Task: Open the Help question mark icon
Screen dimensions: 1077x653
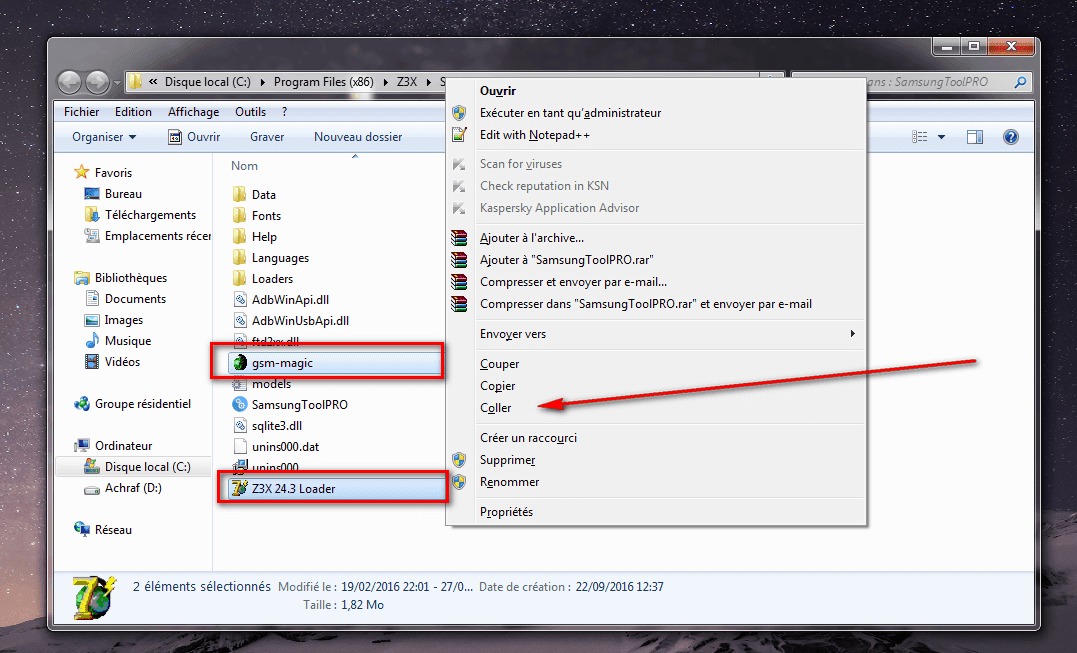Action: [x=1010, y=137]
